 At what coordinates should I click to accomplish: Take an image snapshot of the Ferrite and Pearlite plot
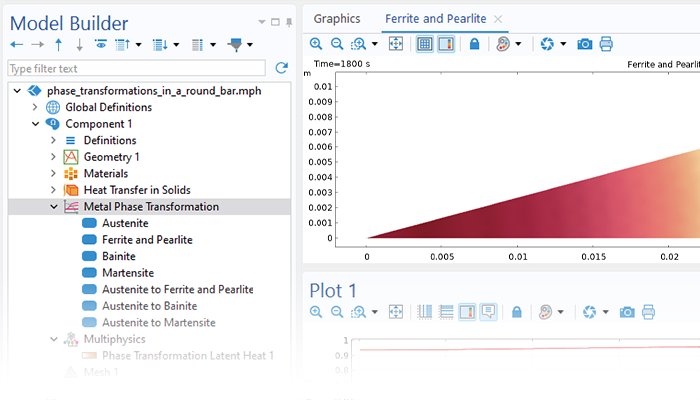coord(584,44)
